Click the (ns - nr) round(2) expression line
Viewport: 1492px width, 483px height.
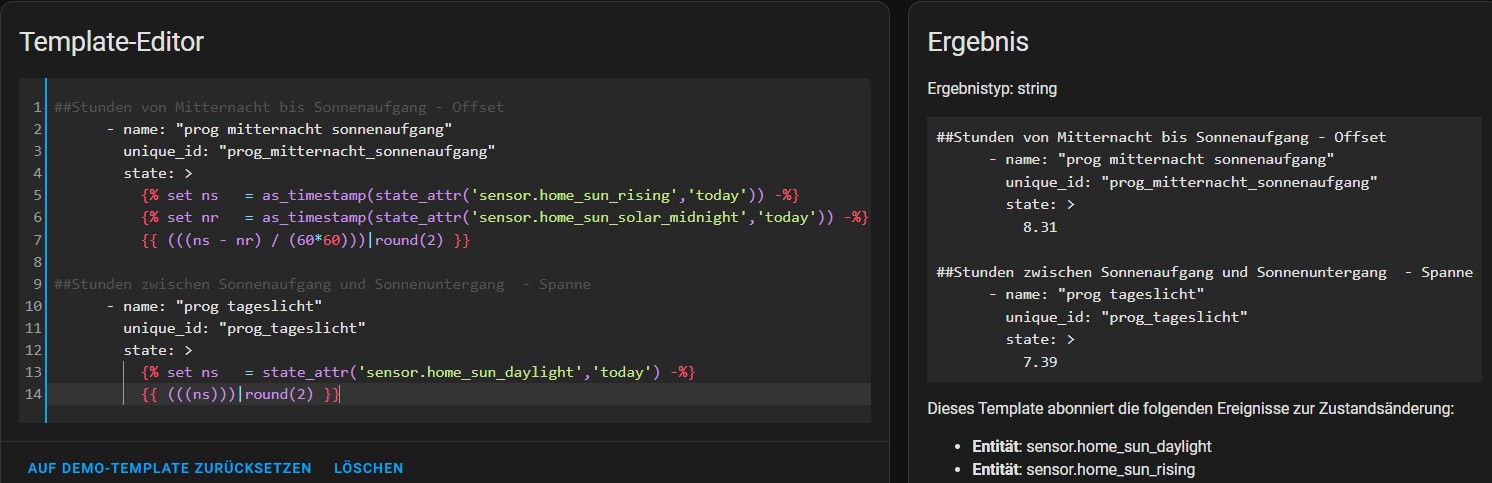[305, 240]
